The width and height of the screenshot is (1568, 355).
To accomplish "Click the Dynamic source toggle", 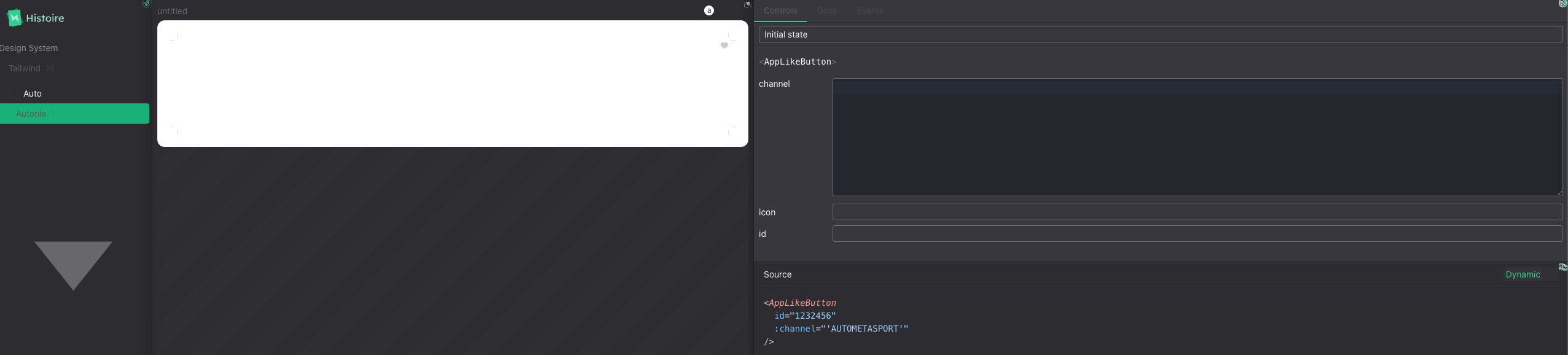I will click(1523, 274).
